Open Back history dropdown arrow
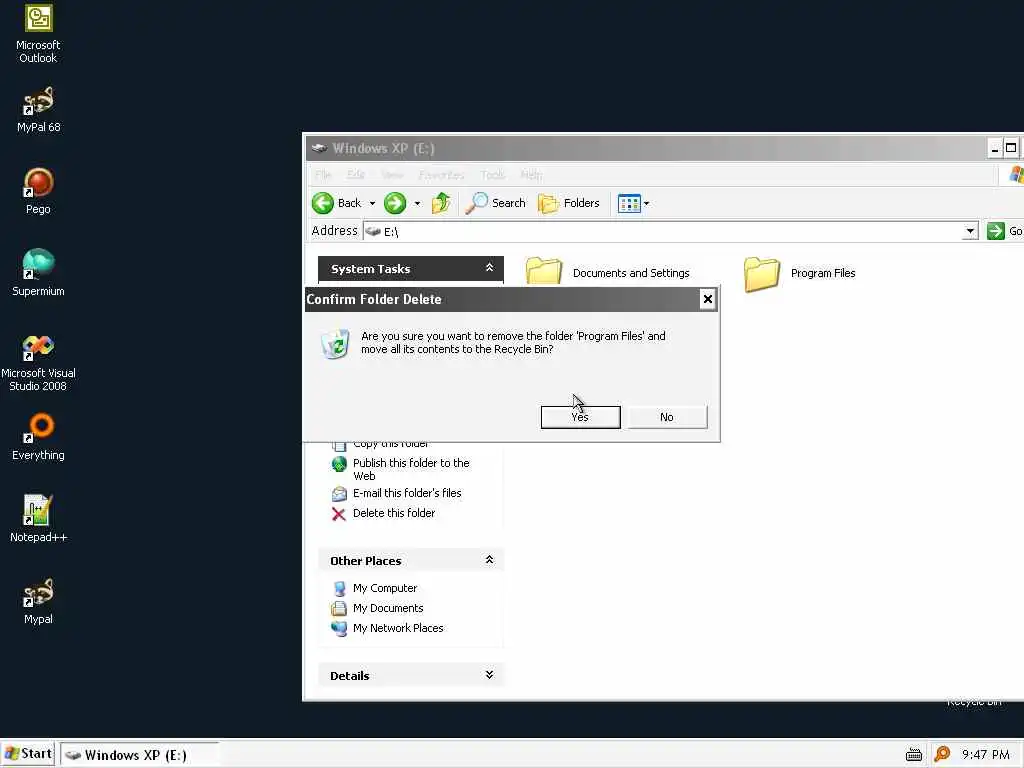The image size is (1024, 768). click(372, 203)
